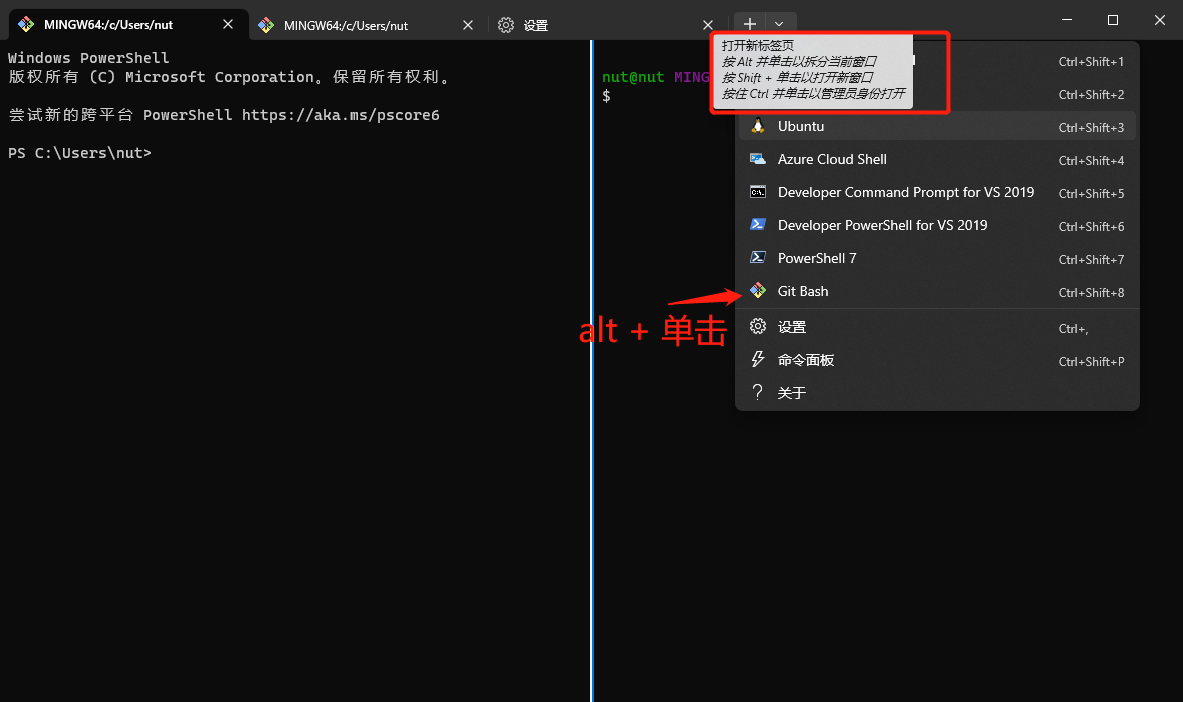Click the Windows PowerShell header text
The image size is (1183, 702).
88,57
